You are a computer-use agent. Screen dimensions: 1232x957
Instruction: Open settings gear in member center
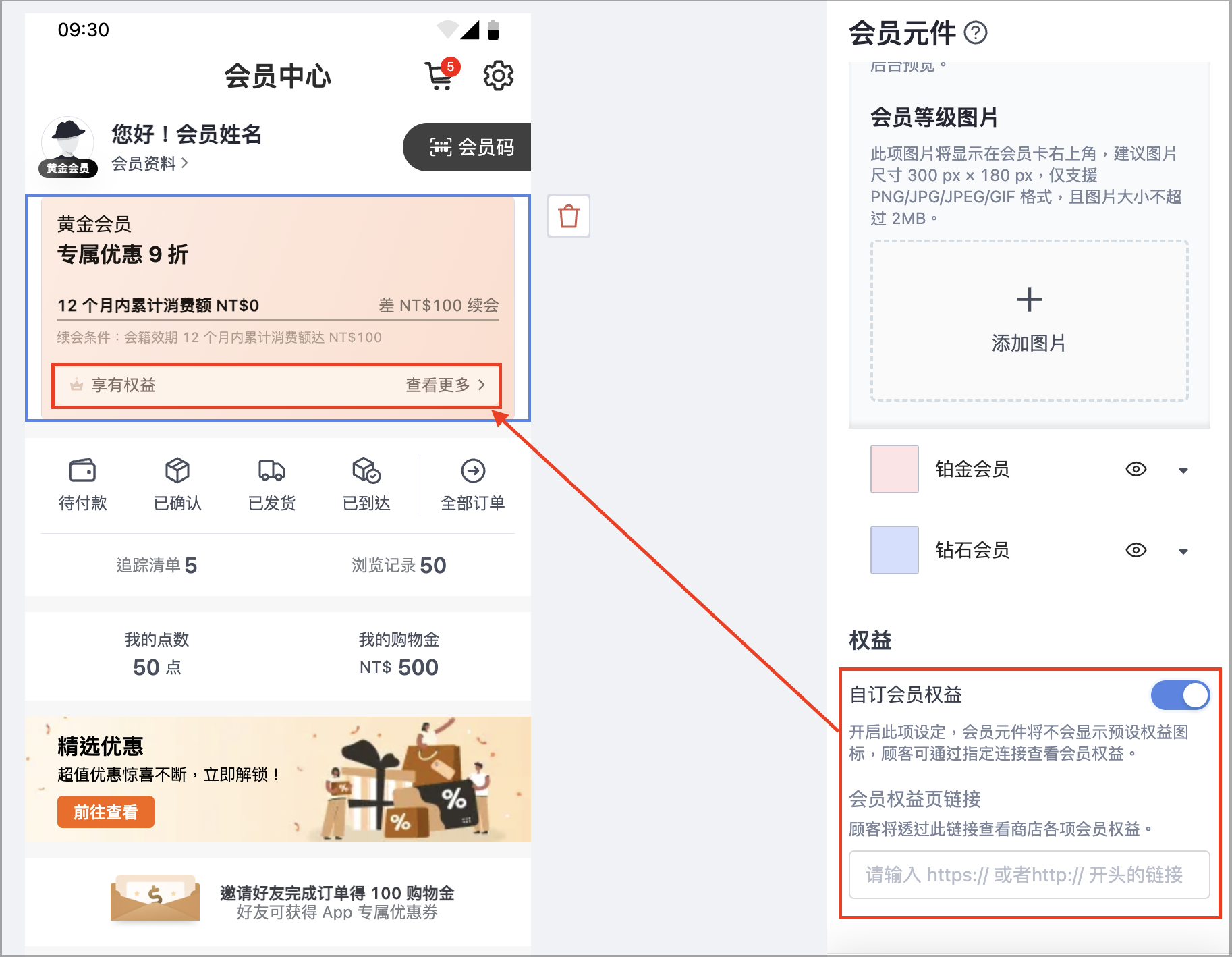pos(499,76)
